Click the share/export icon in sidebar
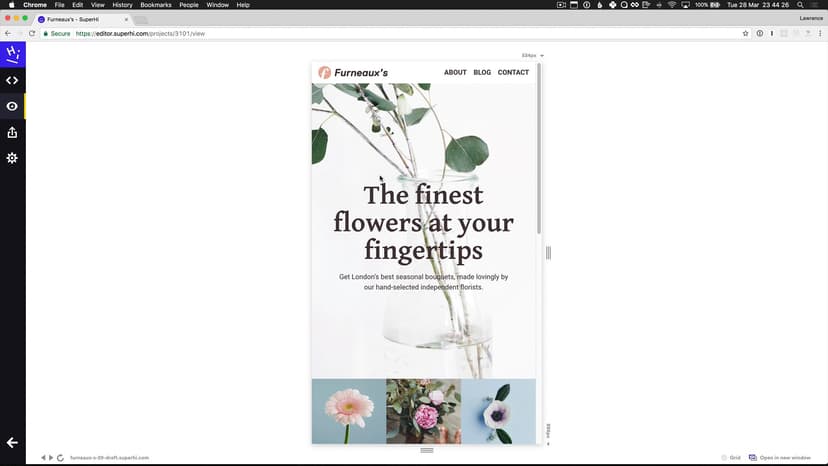Image resolution: width=828 pixels, height=466 pixels. pyautogui.click(x=12, y=132)
